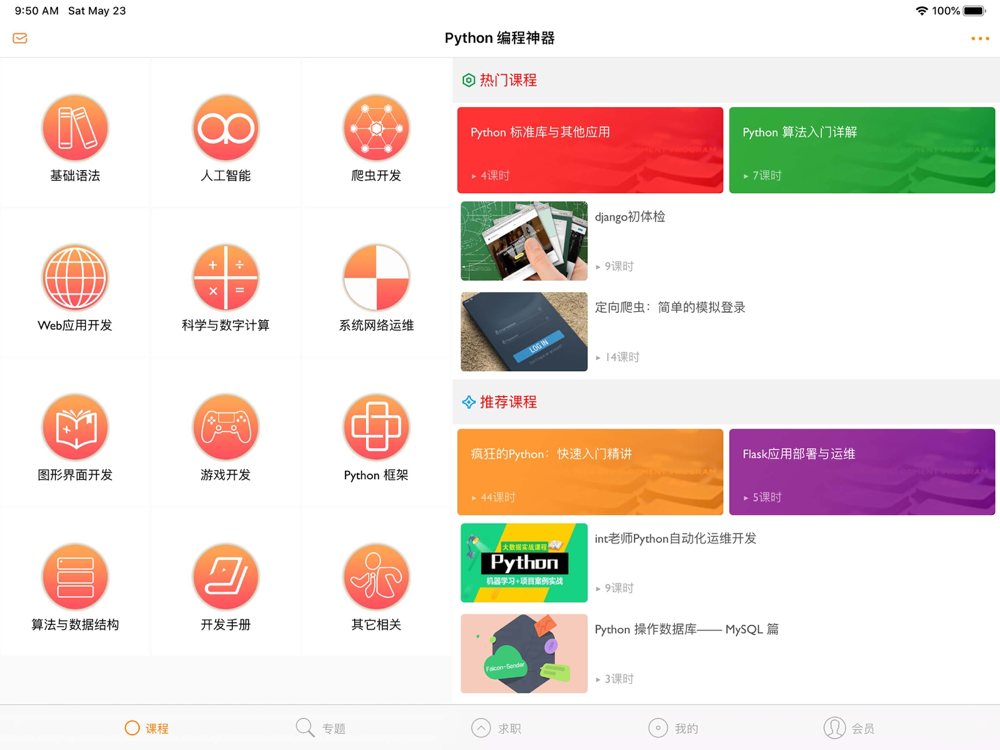Viewport: 1000px width, 750px height.
Task: Open 疯狂的Python：快速入门精讲 course card
Action: click(x=590, y=472)
